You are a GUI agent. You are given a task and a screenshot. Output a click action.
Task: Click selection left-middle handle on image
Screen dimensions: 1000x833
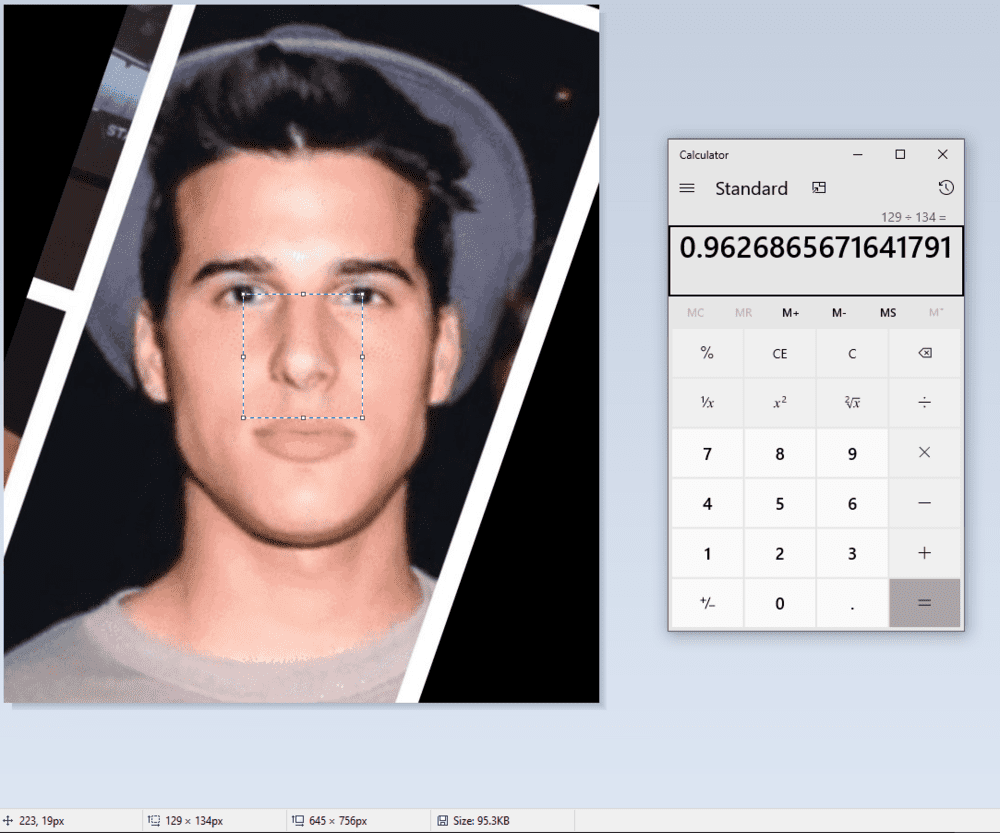[244, 357]
